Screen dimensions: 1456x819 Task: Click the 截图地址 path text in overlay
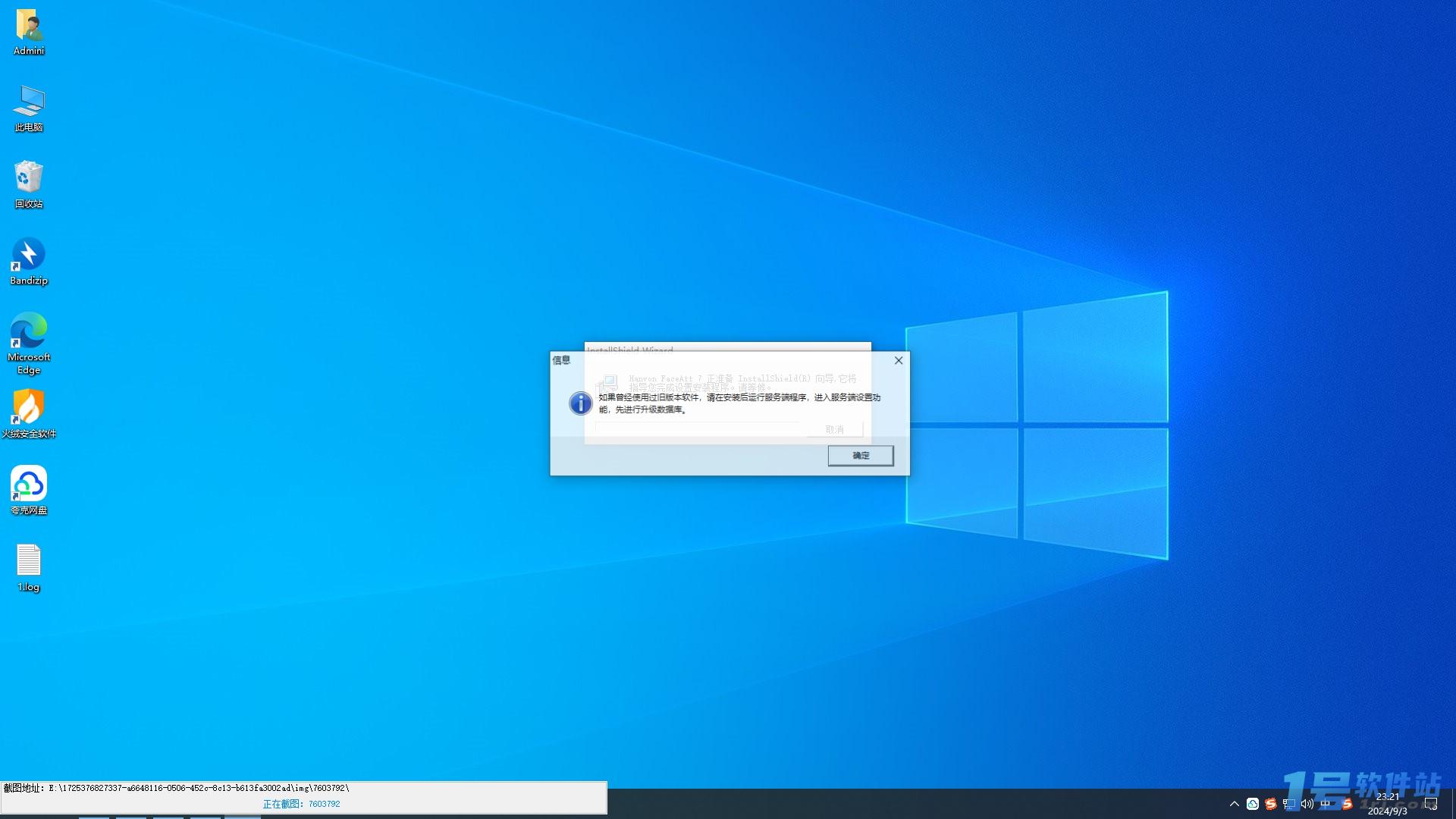click(176, 789)
